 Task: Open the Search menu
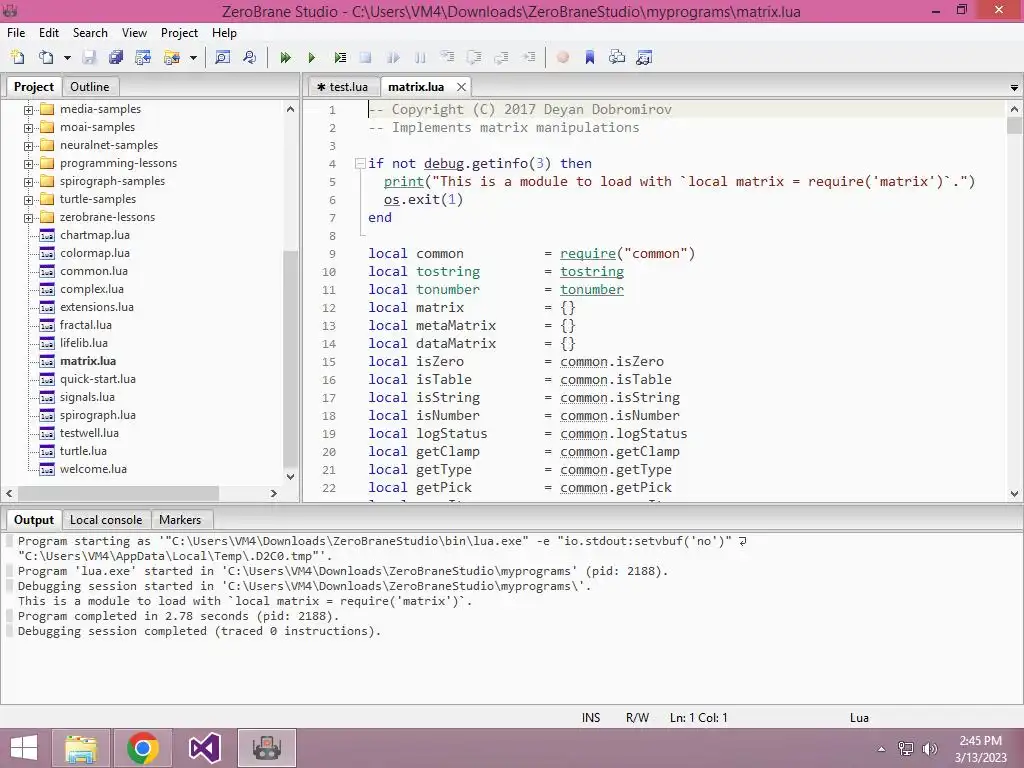click(90, 33)
